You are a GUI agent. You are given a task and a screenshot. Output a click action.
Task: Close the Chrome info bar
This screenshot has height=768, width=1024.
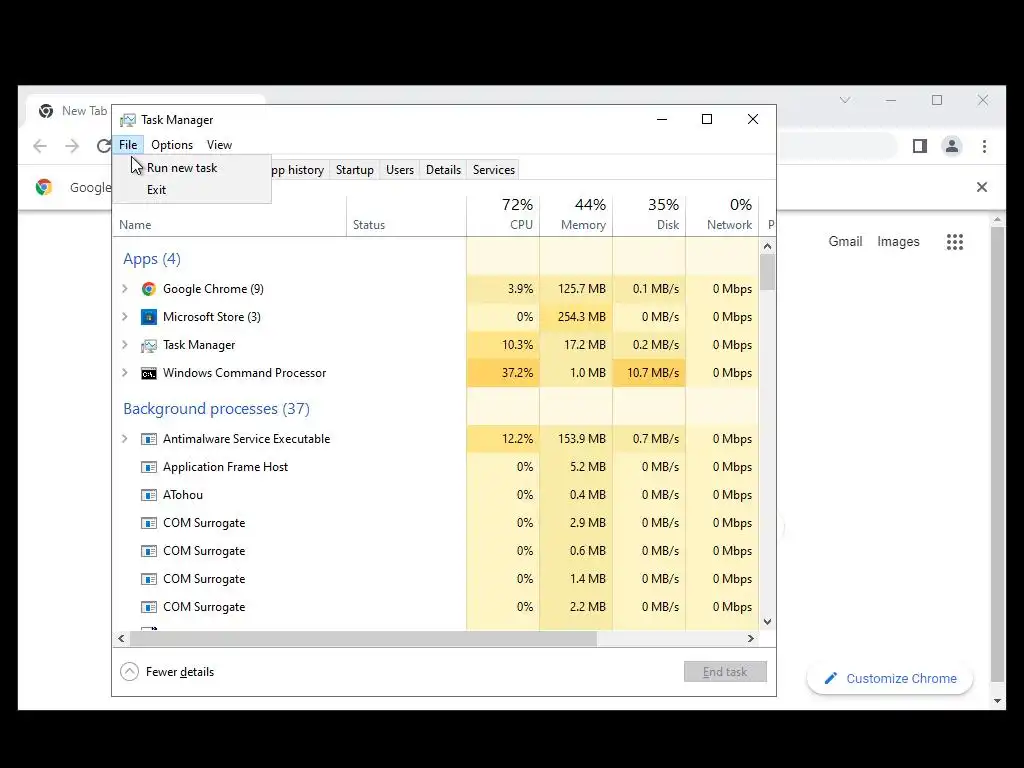982,187
